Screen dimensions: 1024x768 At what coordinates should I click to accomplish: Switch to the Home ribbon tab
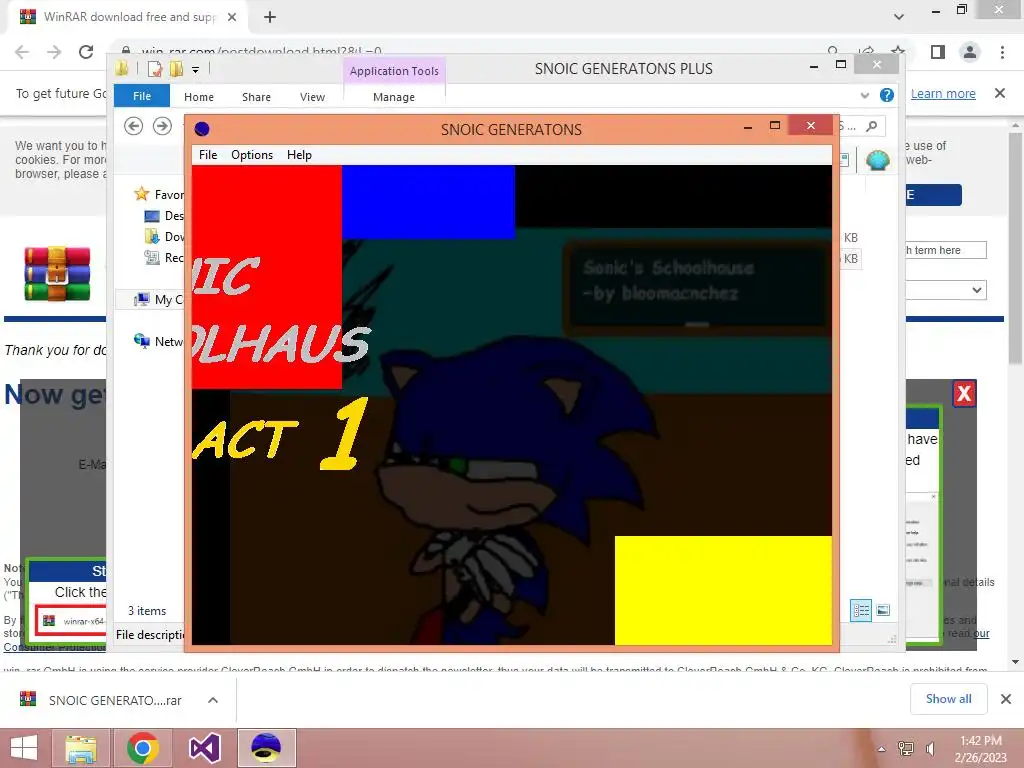199,97
